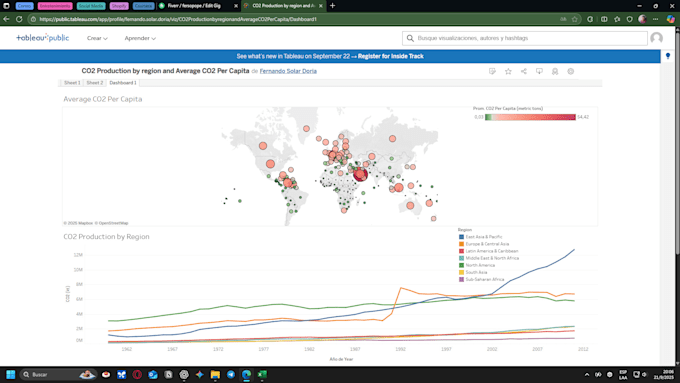This screenshot has height=383, width=680.
Task: Click the Tableau Public logo
Action: pyautogui.click(x=42, y=38)
